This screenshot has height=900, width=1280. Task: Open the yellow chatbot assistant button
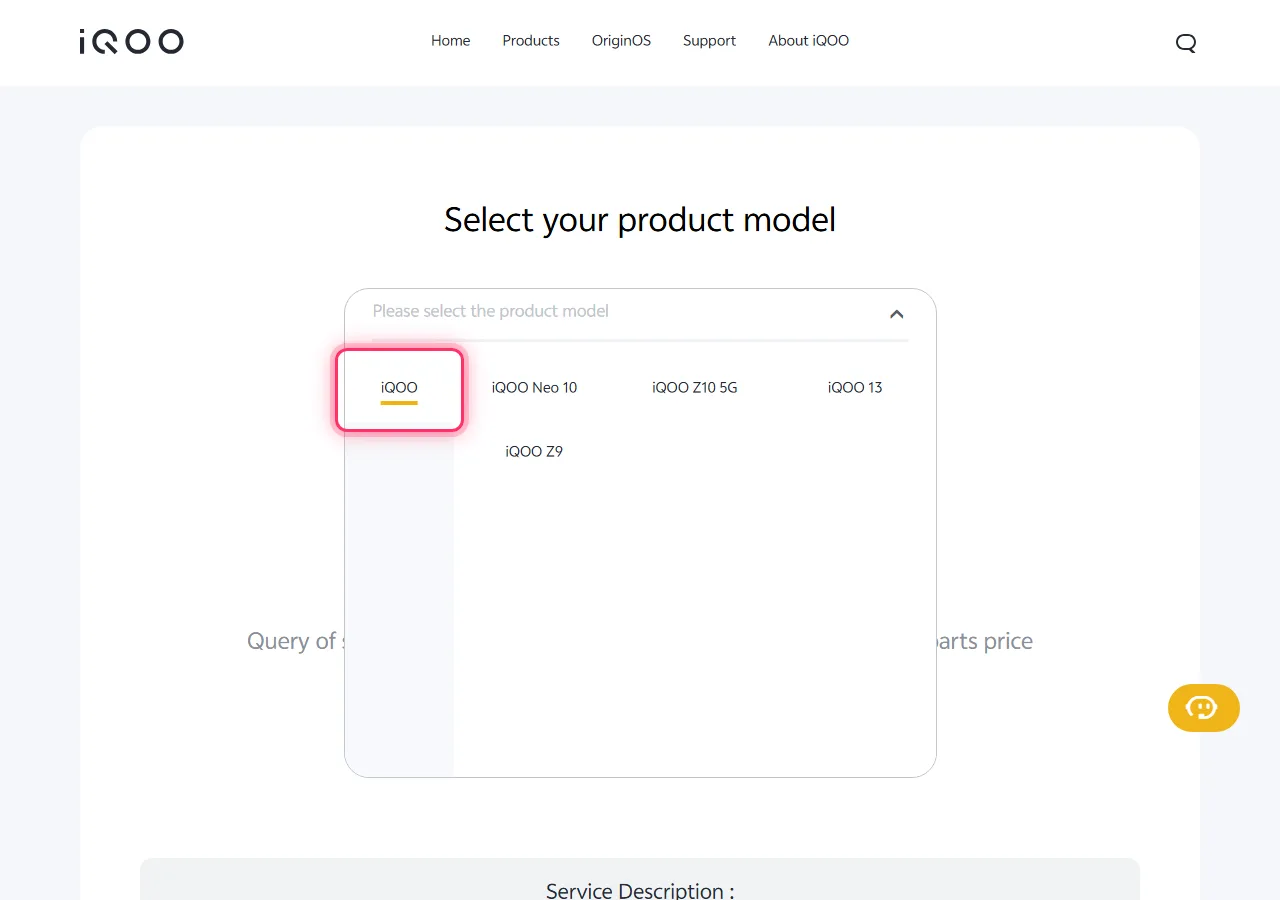pos(1203,708)
